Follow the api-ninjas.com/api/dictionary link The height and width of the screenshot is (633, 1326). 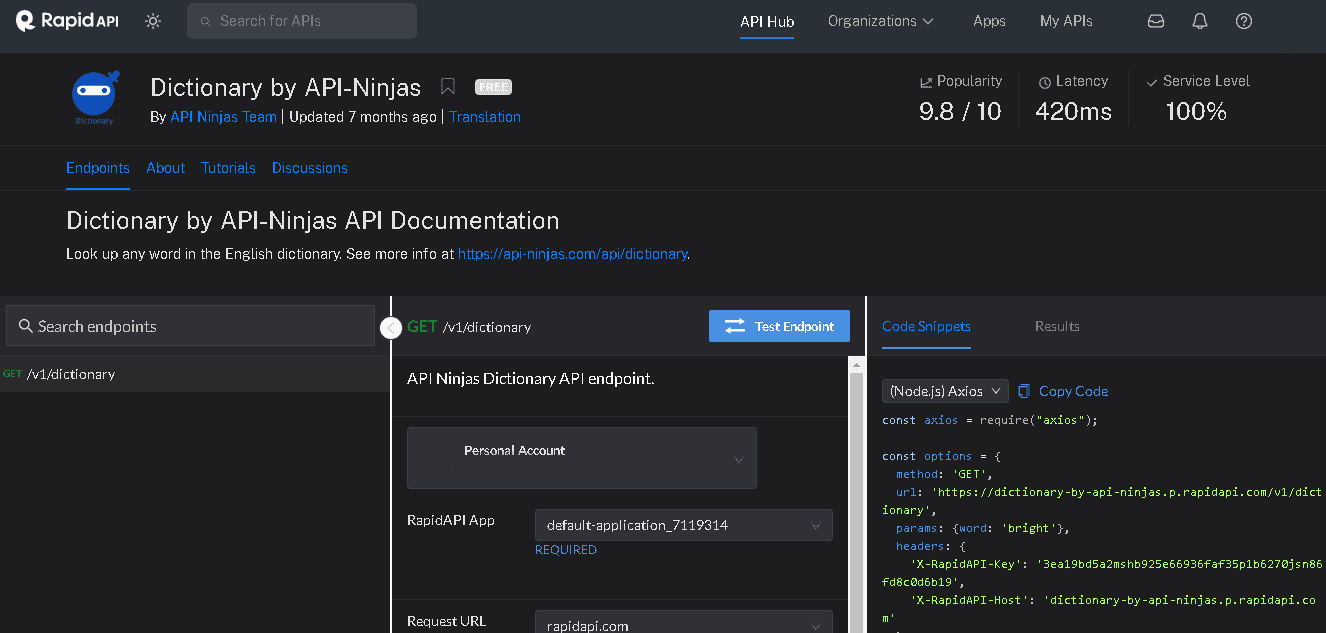(572, 254)
